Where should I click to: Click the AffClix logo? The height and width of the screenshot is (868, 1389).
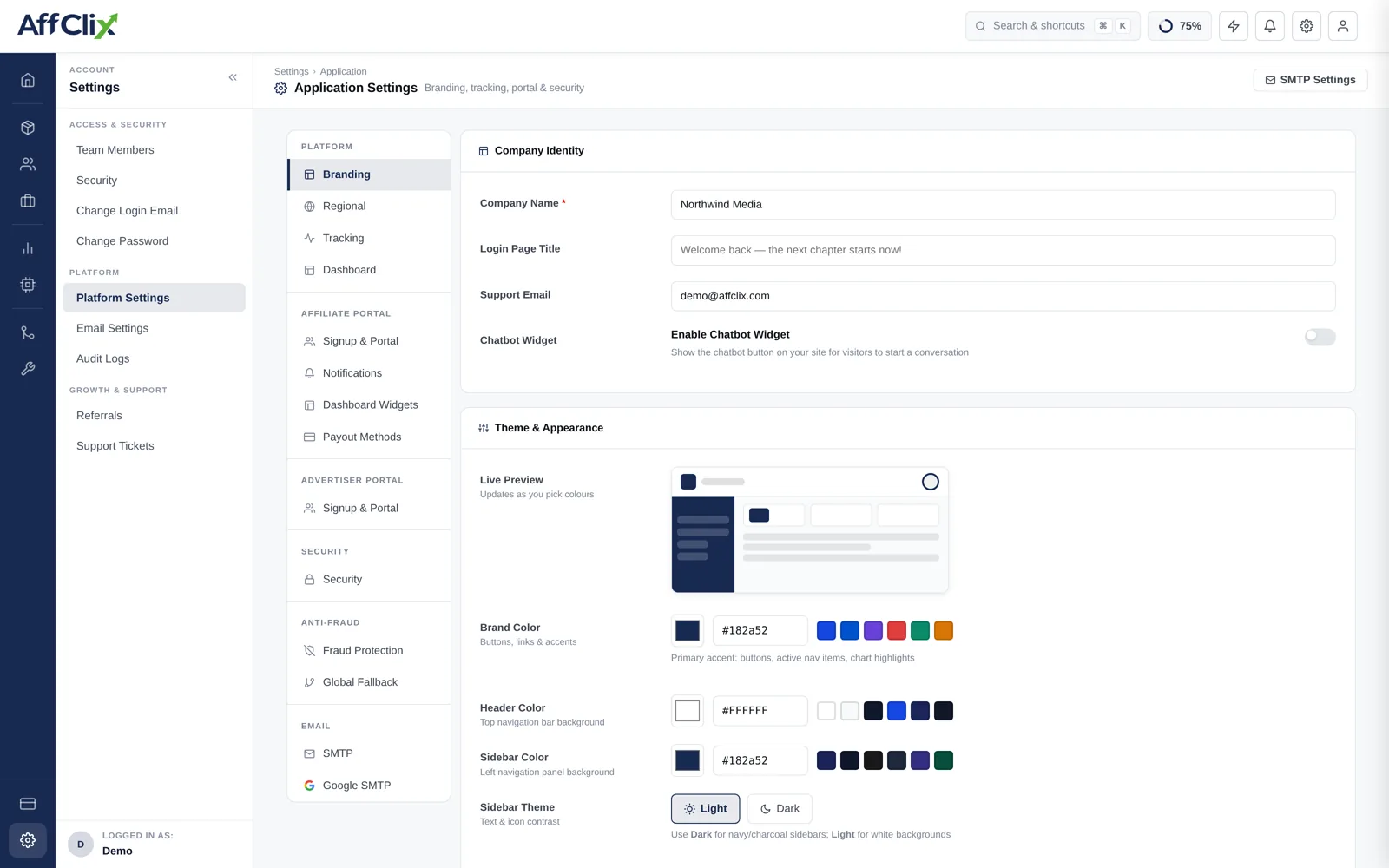68,25
